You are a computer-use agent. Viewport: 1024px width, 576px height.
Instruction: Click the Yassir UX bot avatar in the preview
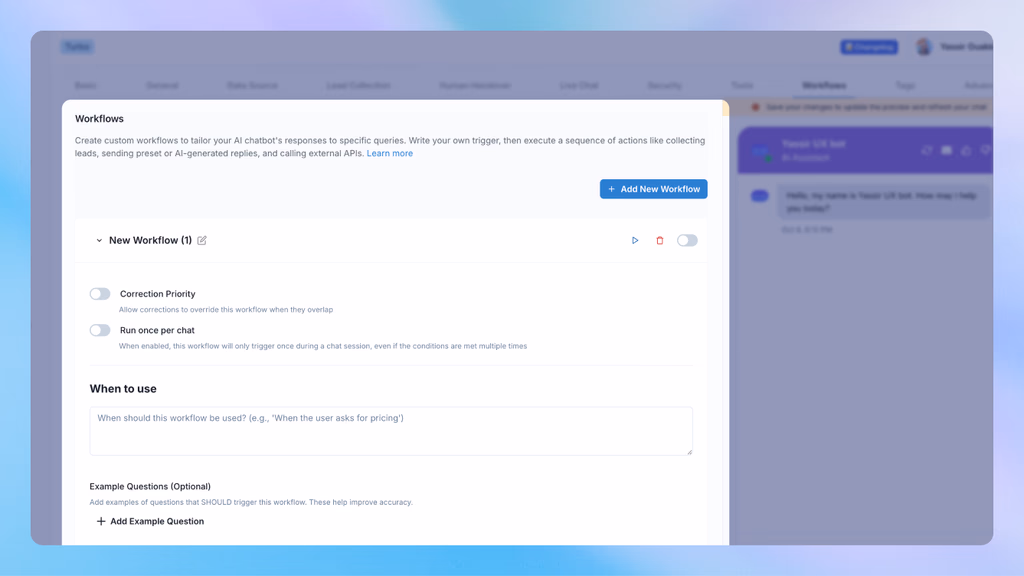pyautogui.click(x=760, y=150)
